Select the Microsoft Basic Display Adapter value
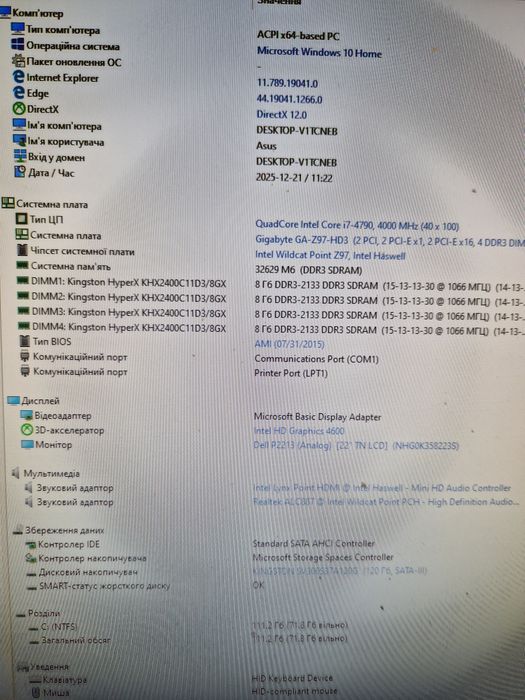The width and height of the screenshot is (525, 700). click(317, 417)
